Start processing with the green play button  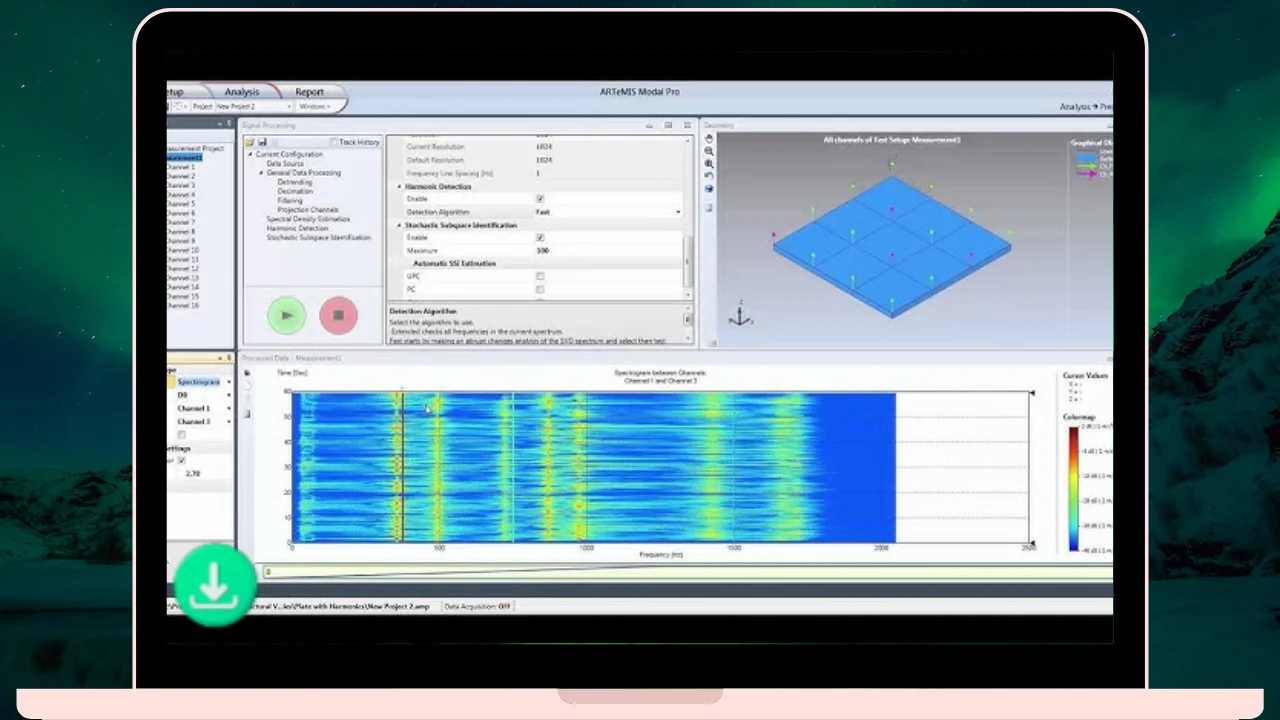[287, 316]
